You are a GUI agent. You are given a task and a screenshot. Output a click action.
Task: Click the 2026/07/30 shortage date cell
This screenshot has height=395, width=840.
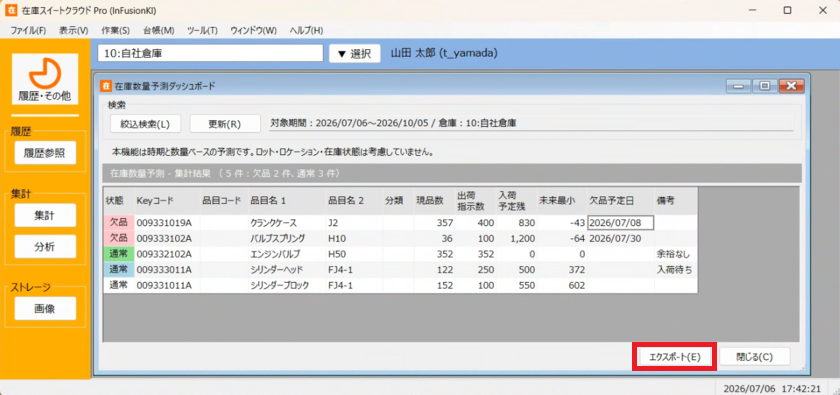point(620,238)
